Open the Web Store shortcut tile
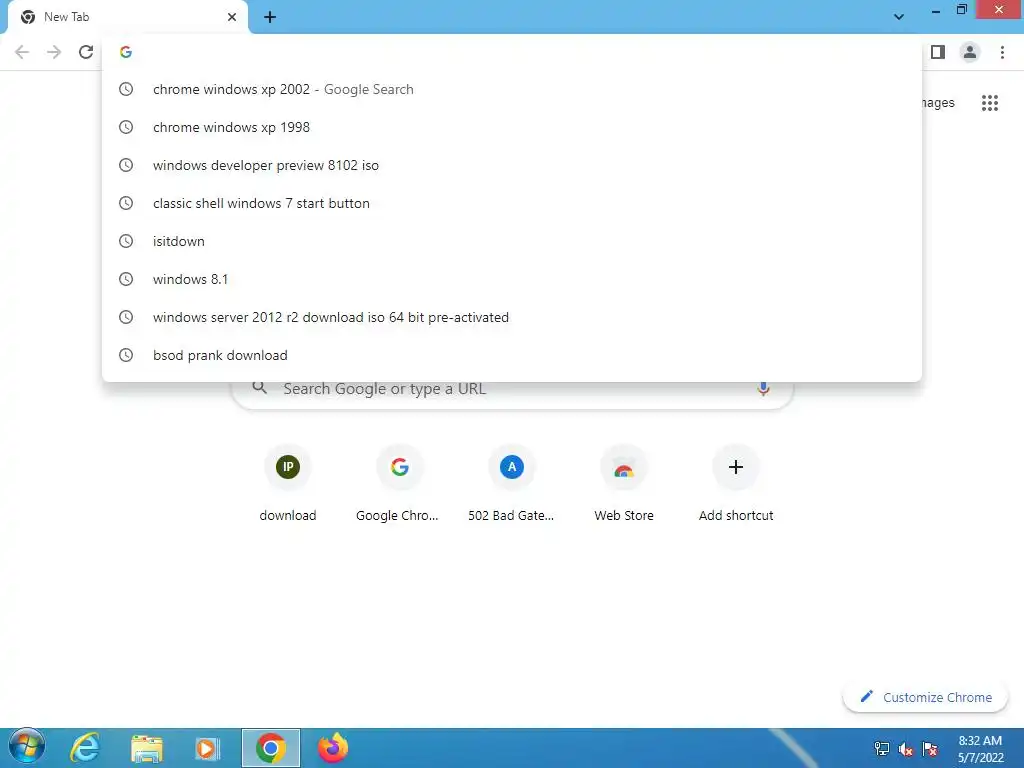Screen dimensions: 1024x768 [624, 484]
